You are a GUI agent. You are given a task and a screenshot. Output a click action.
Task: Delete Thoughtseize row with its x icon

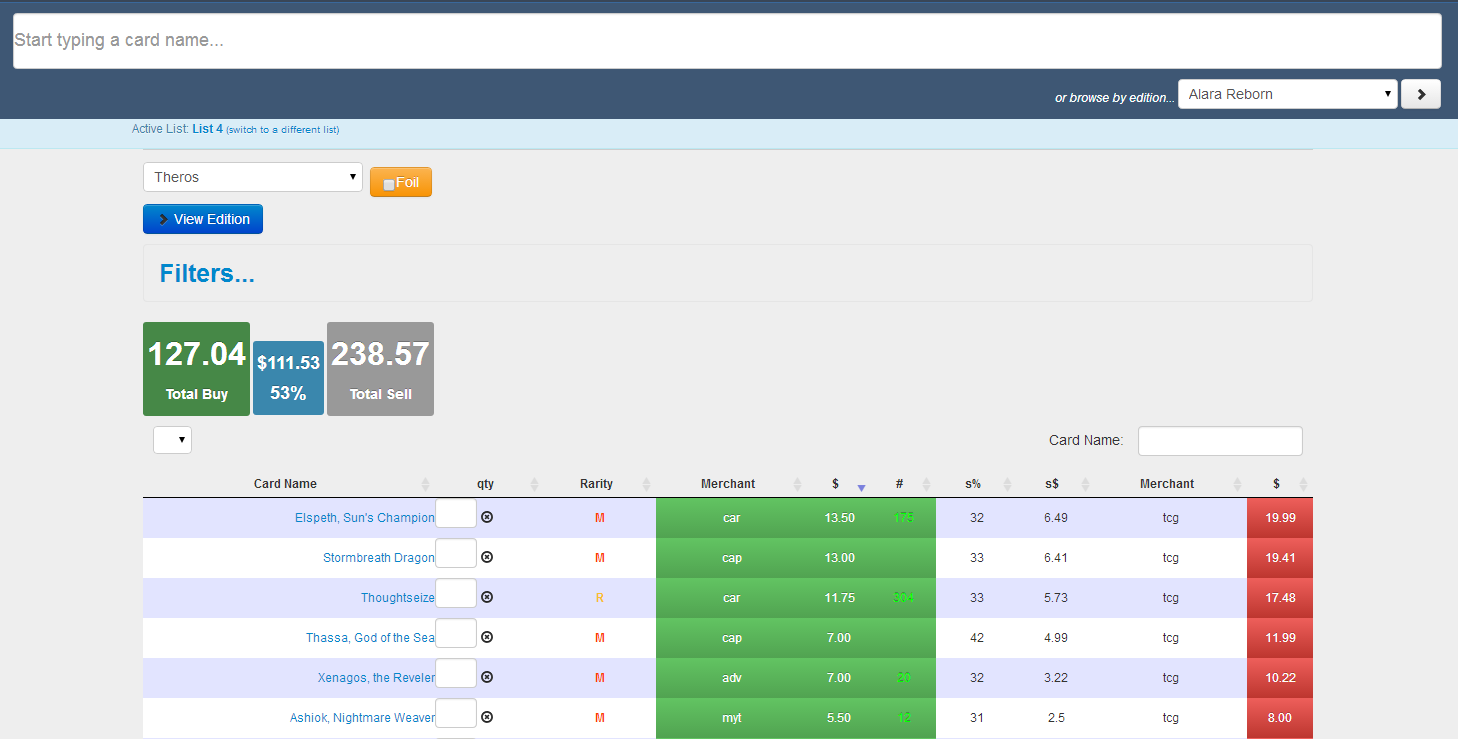pos(487,597)
